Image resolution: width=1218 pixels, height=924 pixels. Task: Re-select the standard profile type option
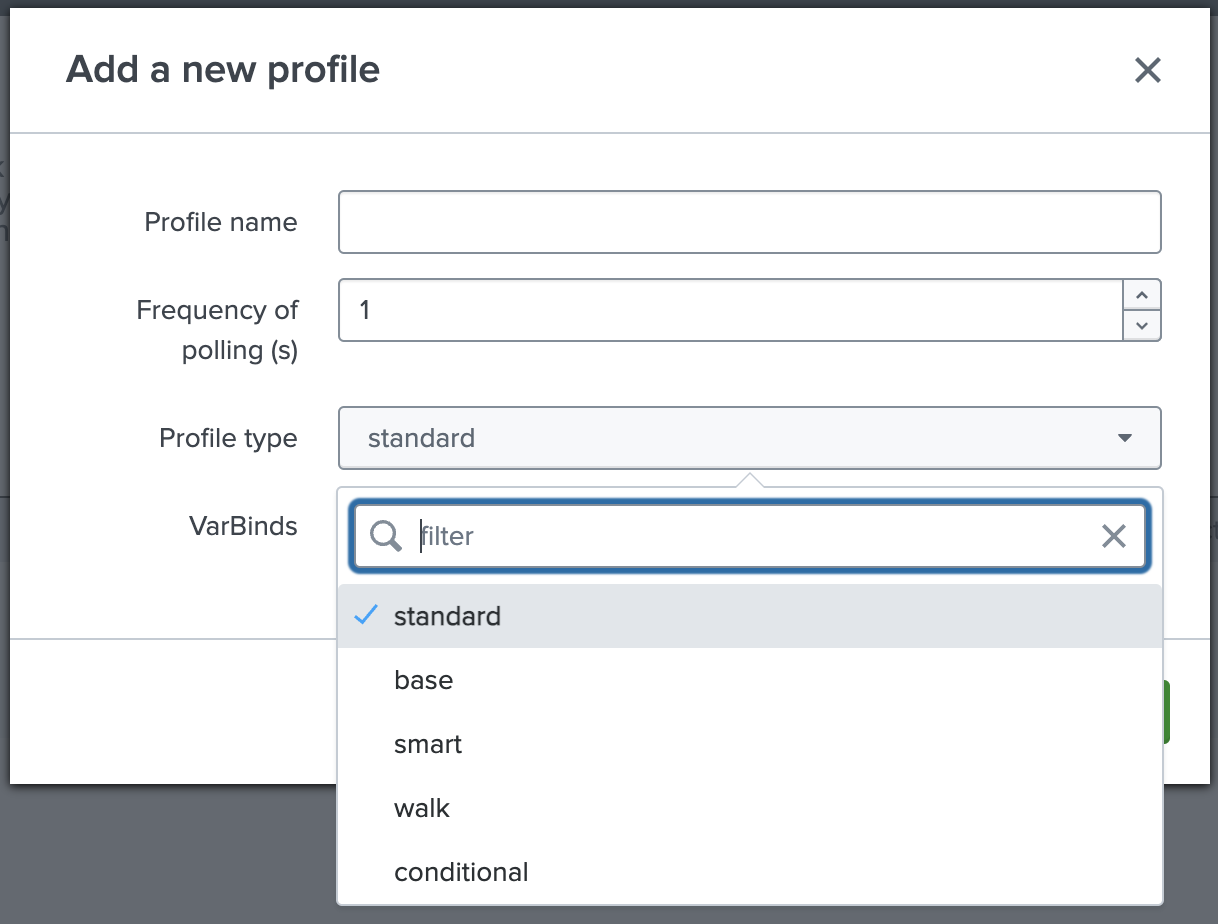(x=447, y=616)
